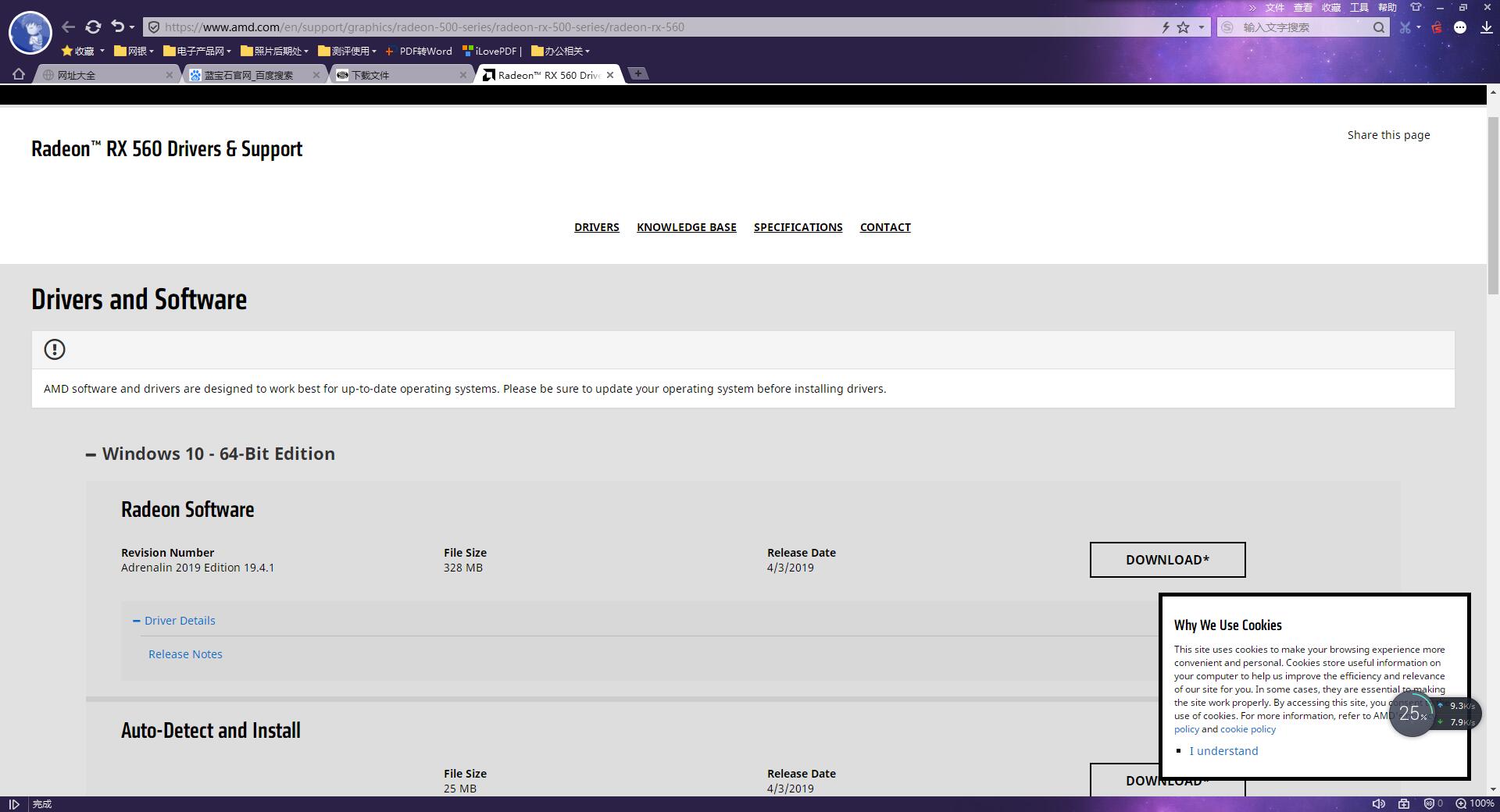1500x812 pixels.
Task: Open a new tab with plus button
Action: point(638,73)
